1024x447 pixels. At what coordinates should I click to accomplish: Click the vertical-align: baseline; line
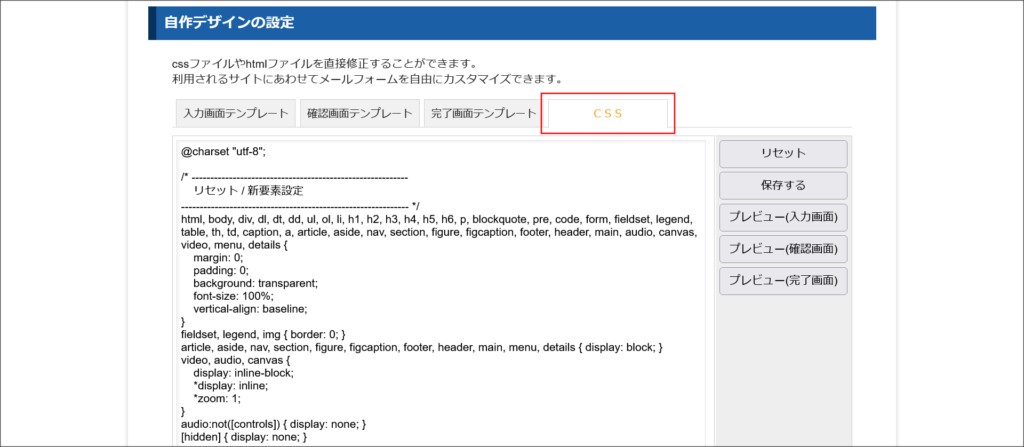click(x=249, y=308)
